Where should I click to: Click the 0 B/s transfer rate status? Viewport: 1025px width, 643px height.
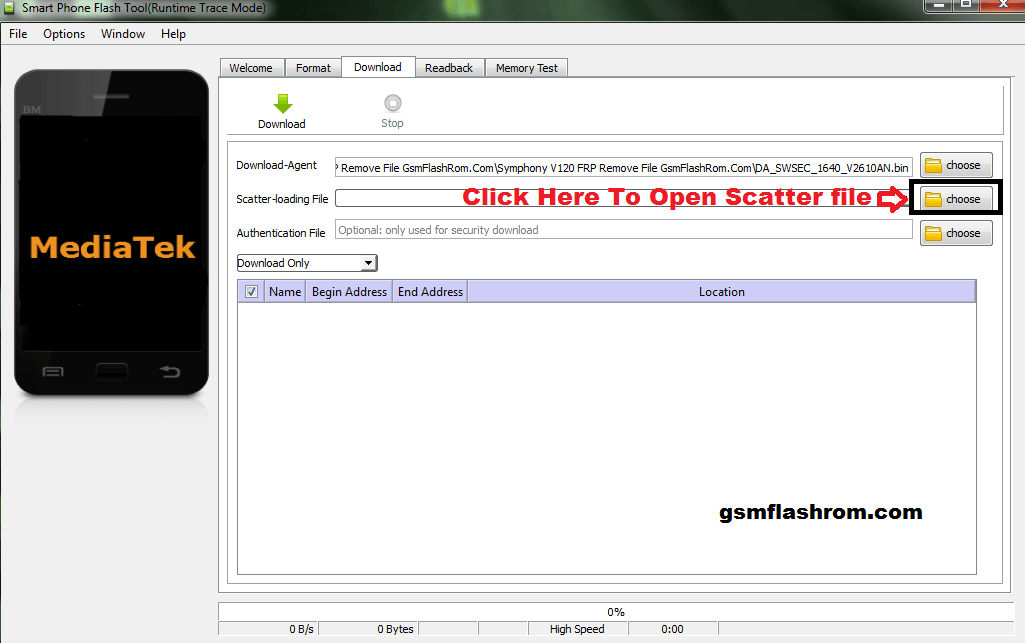coord(268,629)
